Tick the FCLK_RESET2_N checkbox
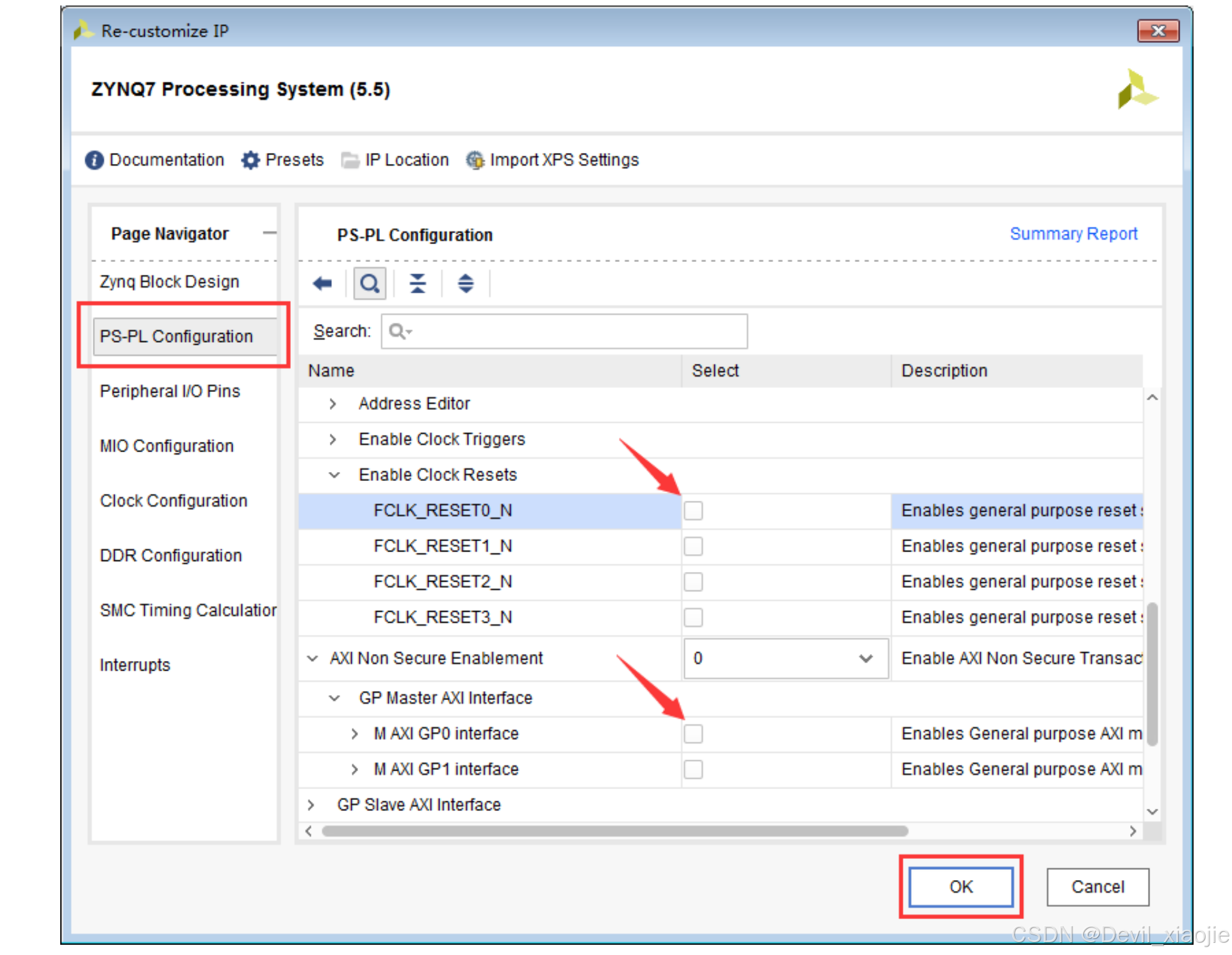This screenshot has height=955, width=1232. [693, 582]
